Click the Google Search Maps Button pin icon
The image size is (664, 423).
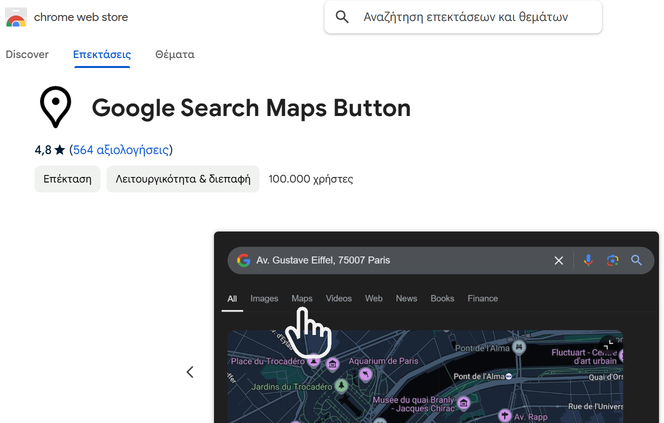tap(55, 107)
